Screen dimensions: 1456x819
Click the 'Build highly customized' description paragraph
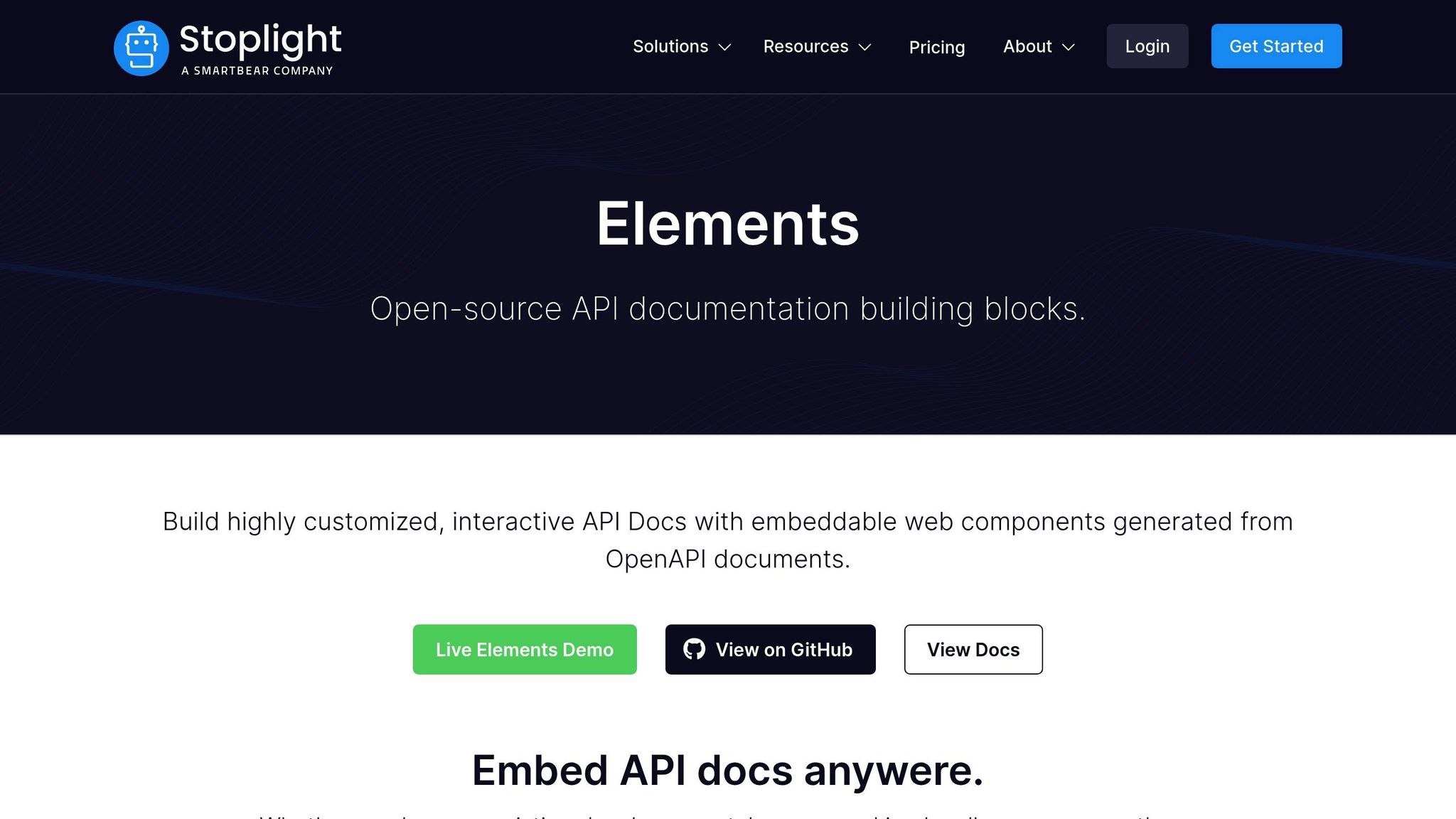(727, 540)
